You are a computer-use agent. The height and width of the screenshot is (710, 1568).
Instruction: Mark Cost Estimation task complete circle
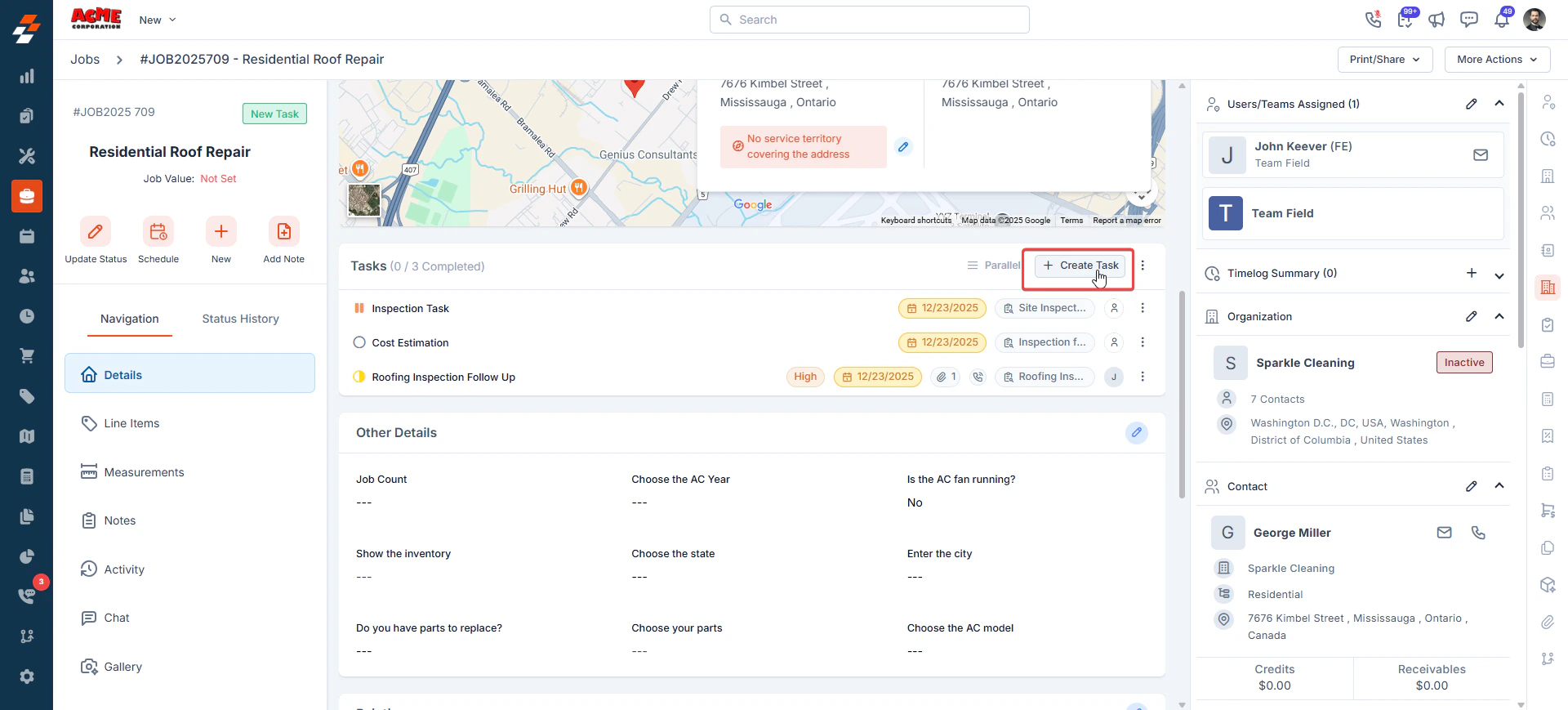359,342
